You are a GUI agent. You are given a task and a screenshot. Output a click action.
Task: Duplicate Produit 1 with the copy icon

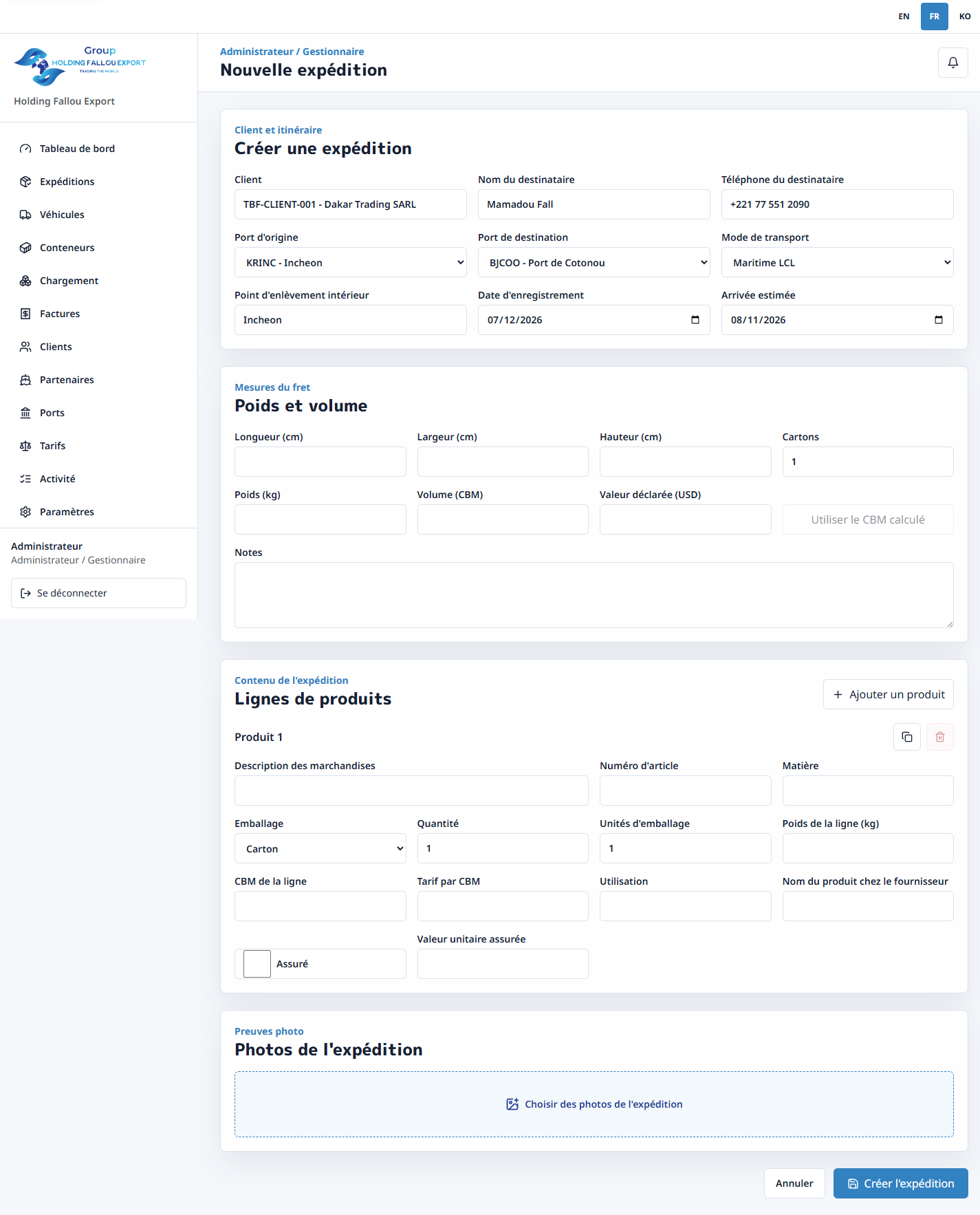click(x=906, y=737)
